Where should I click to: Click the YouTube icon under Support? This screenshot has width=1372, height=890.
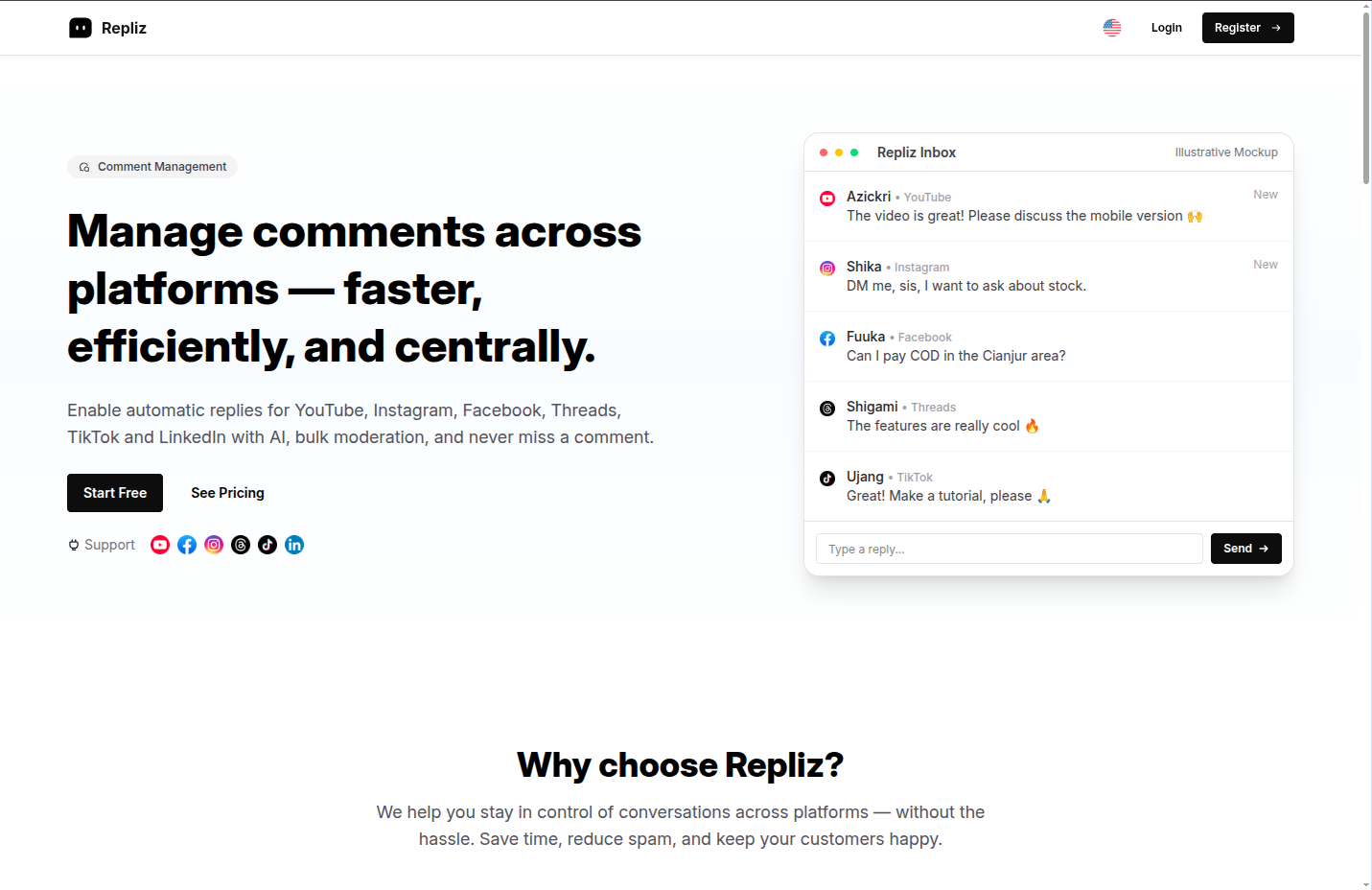(x=160, y=545)
